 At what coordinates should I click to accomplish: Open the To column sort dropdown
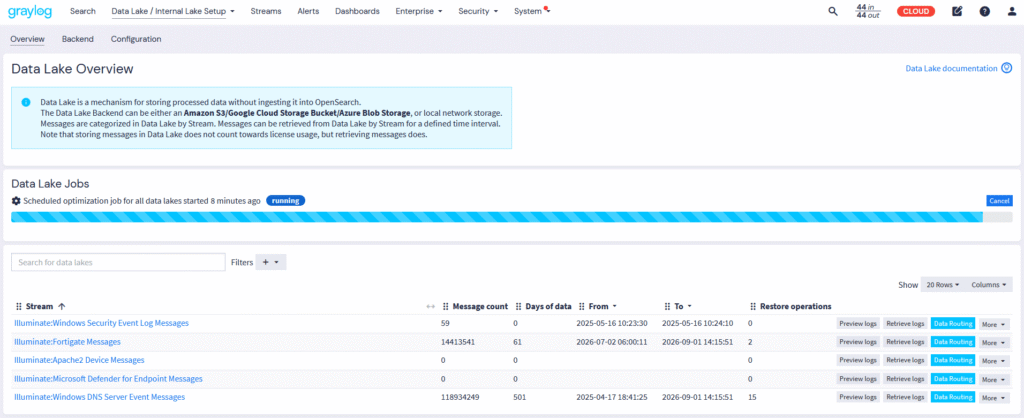[688, 306]
